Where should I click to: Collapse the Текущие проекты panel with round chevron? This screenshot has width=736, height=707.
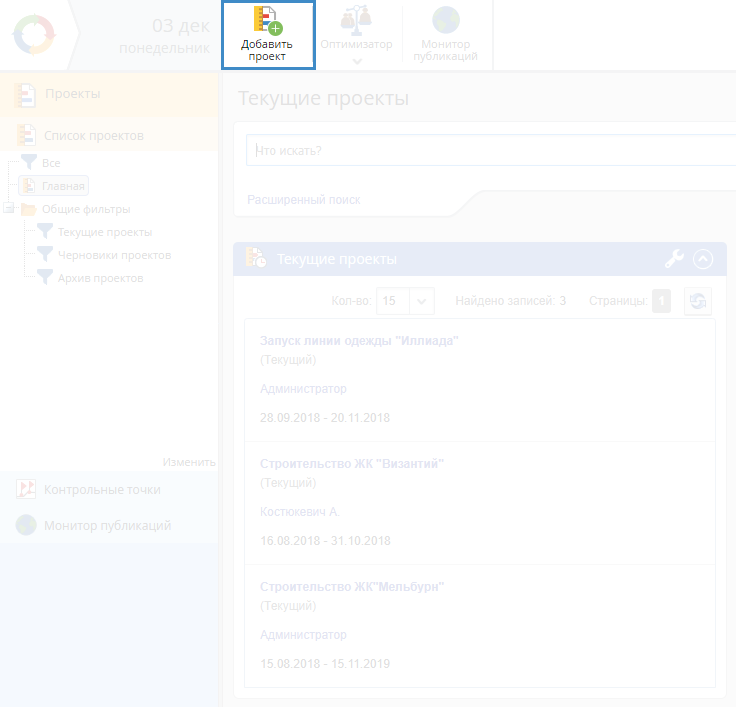703,259
